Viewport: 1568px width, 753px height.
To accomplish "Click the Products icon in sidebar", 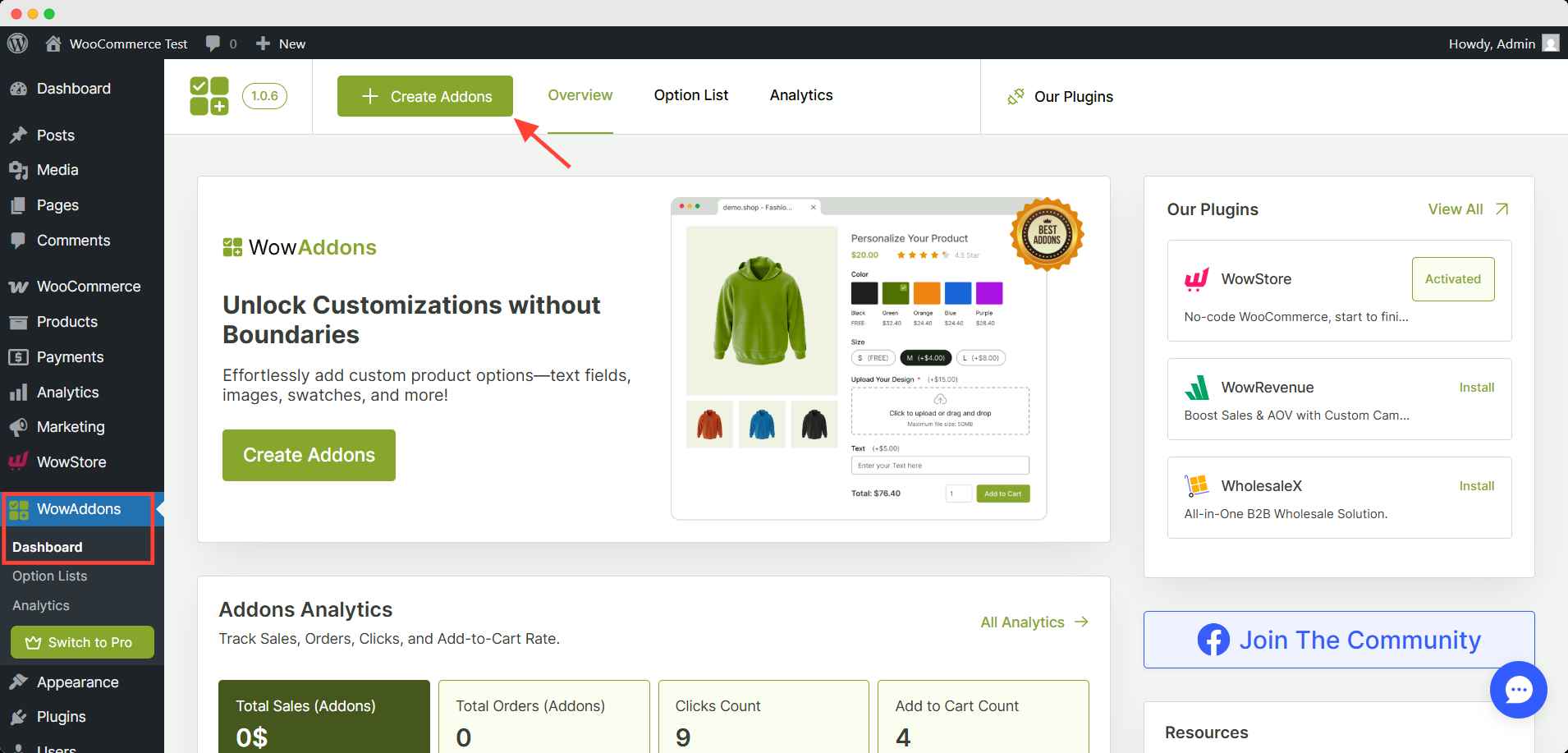I will click(18, 322).
